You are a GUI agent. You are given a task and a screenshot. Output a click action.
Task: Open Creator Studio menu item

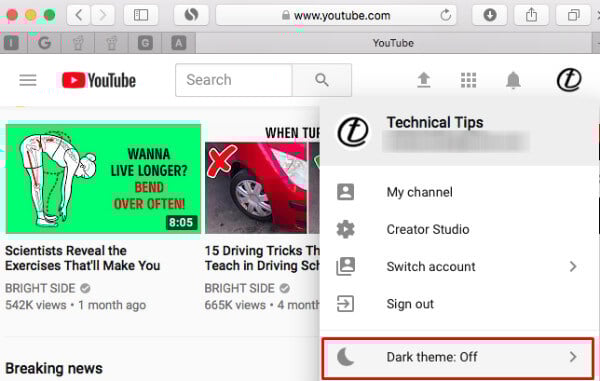(x=459, y=229)
